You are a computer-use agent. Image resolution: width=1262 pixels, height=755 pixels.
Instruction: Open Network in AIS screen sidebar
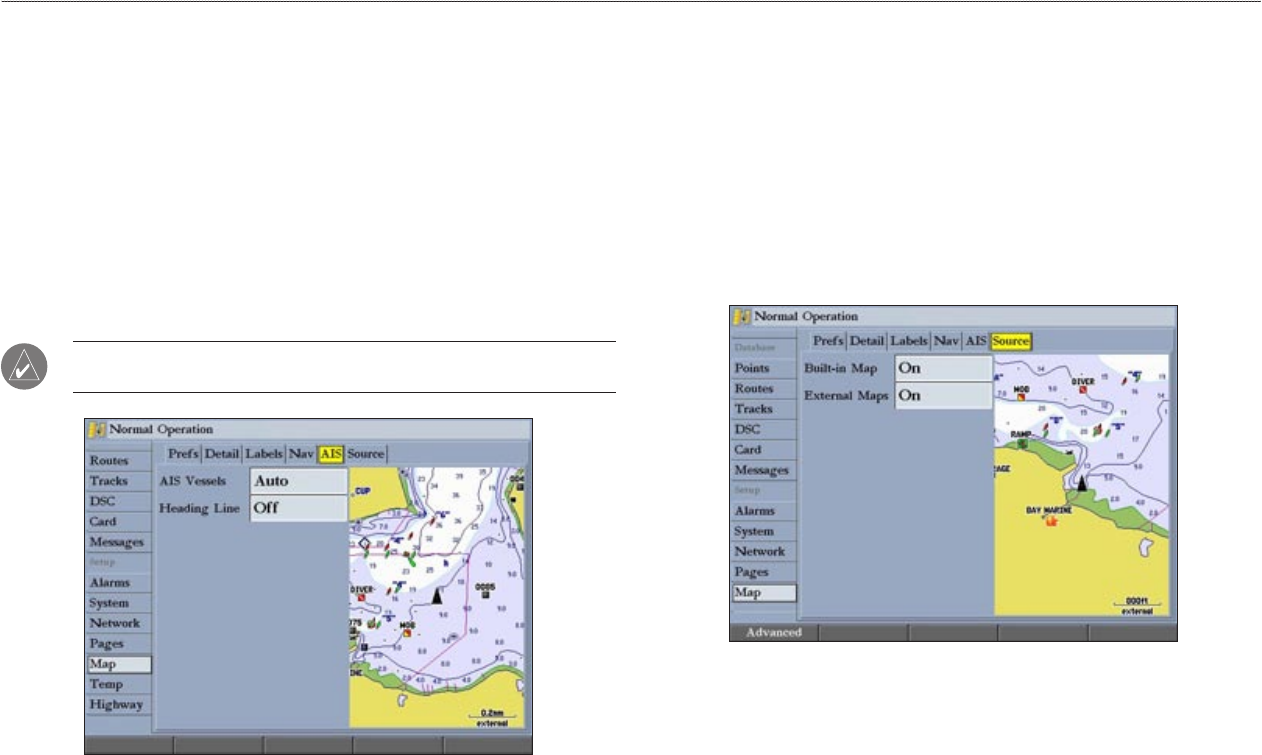tap(119, 623)
